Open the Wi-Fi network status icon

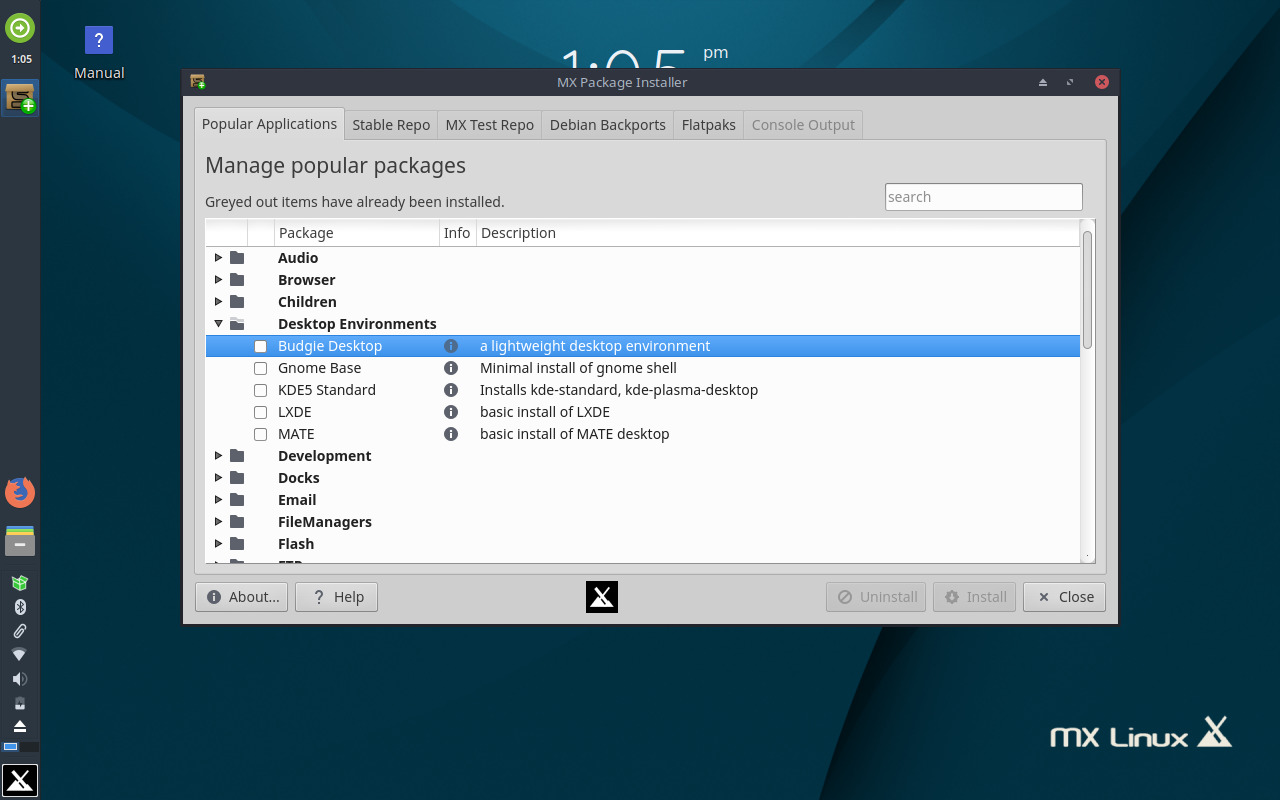tap(20, 654)
